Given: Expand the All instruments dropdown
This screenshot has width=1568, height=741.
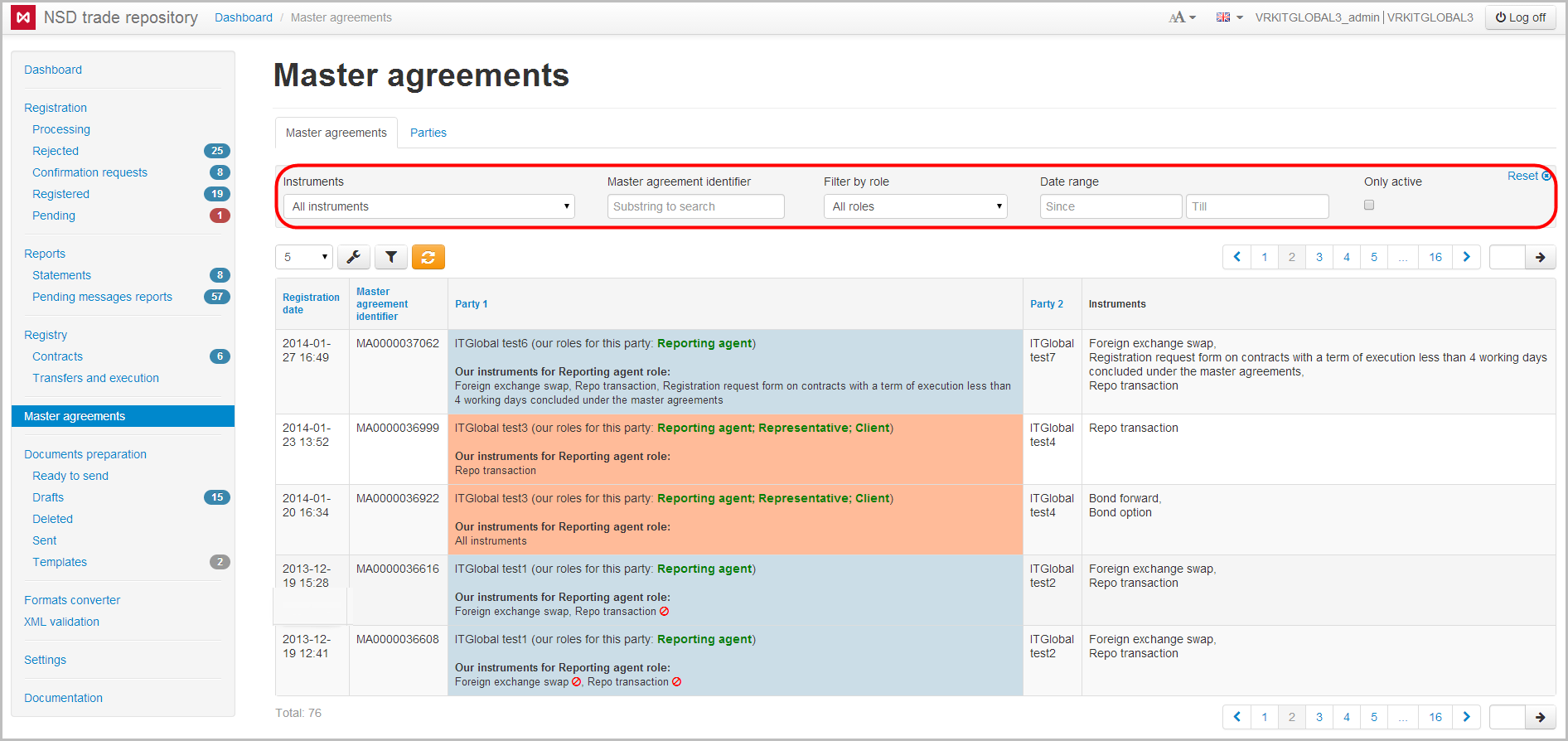Looking at the screenshot, I should [x=428, y=206].
